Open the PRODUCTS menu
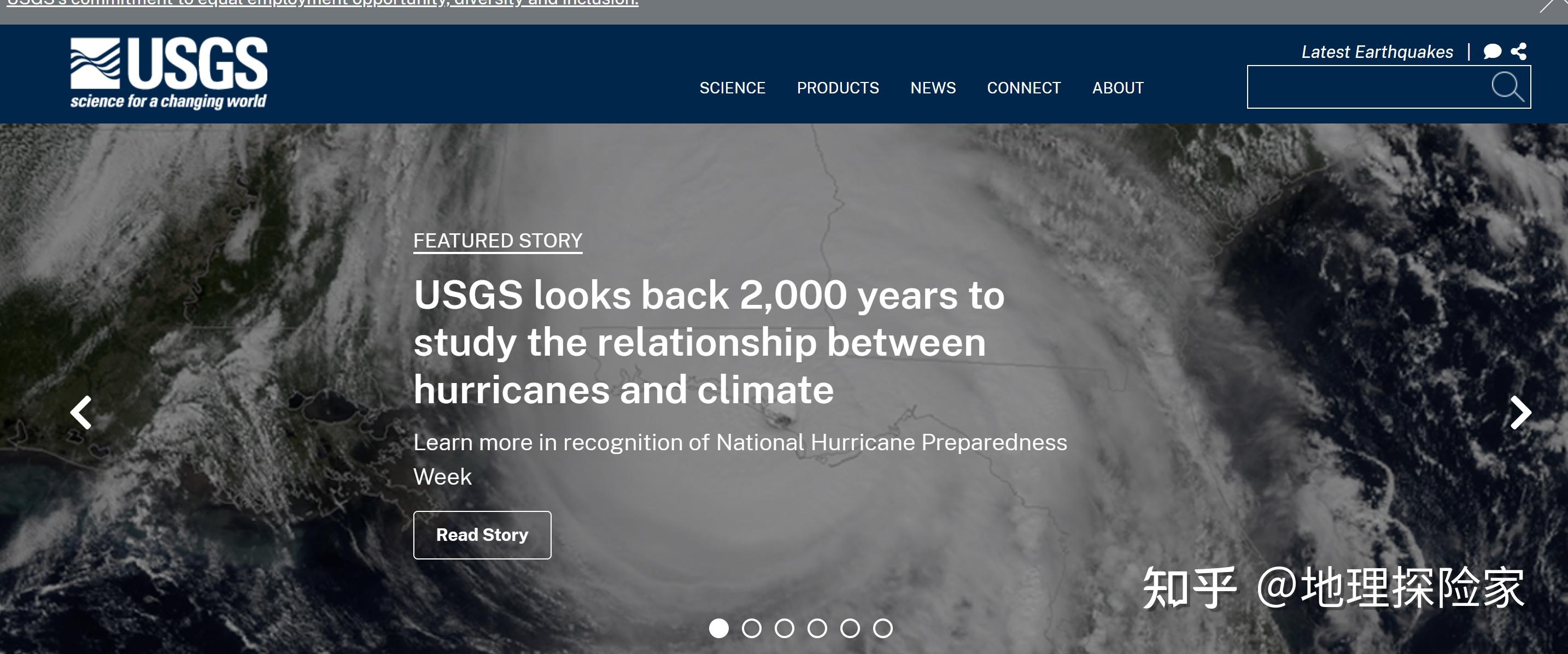 tap(838, 88)
